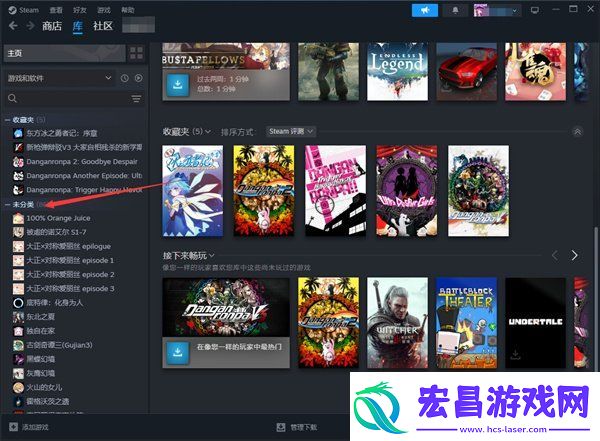
Task: Open the Steam 评测 sort dropdown
Action: click(291, 131)
